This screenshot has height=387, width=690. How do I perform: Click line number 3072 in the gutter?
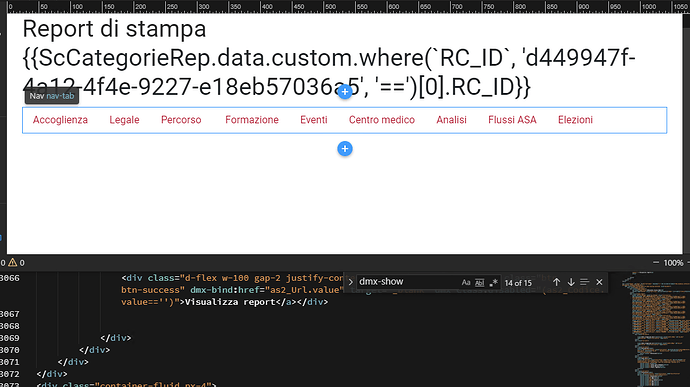point(10,374)
